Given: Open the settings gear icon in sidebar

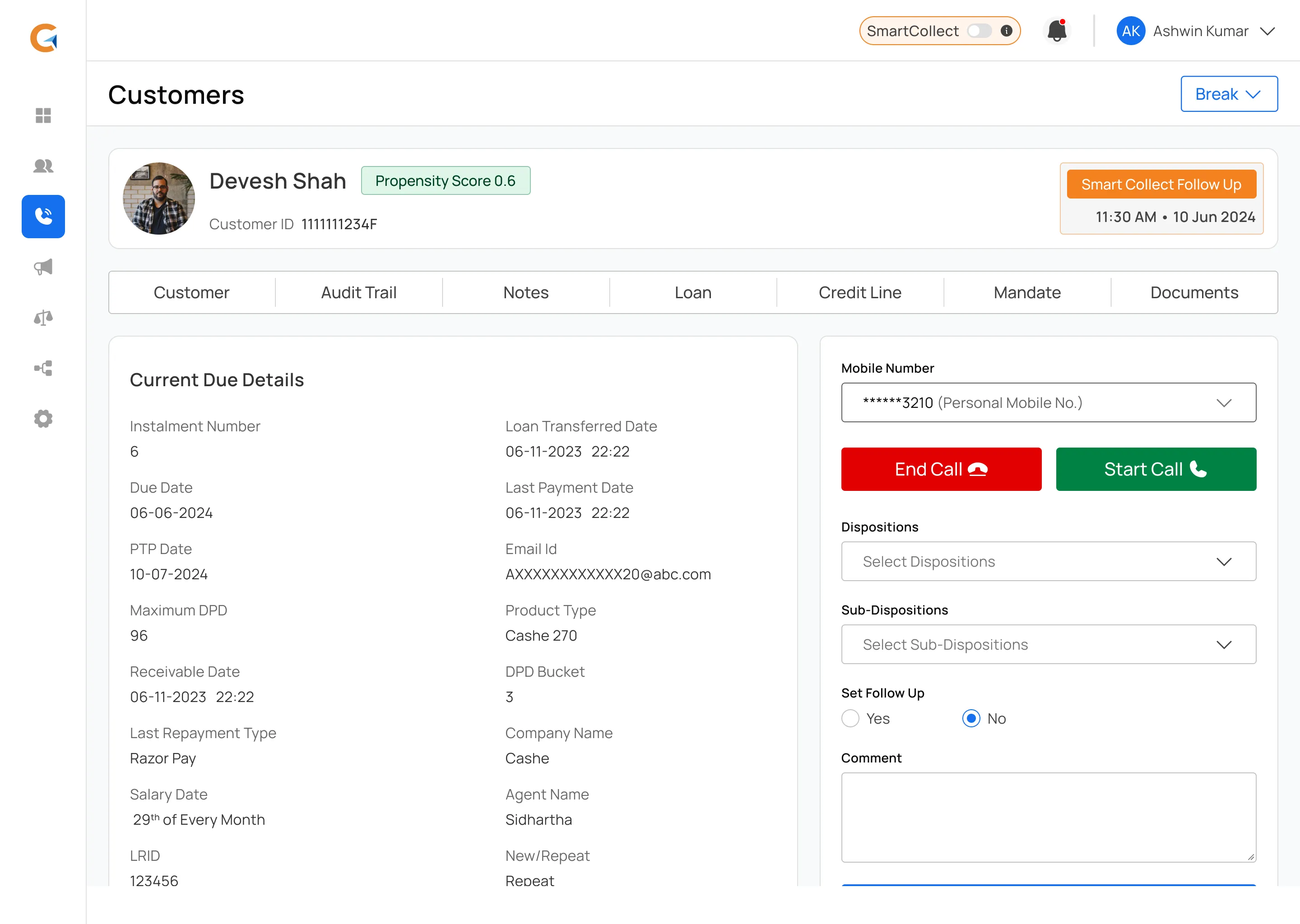Looking at the screenshot, I should click(43, 419).
